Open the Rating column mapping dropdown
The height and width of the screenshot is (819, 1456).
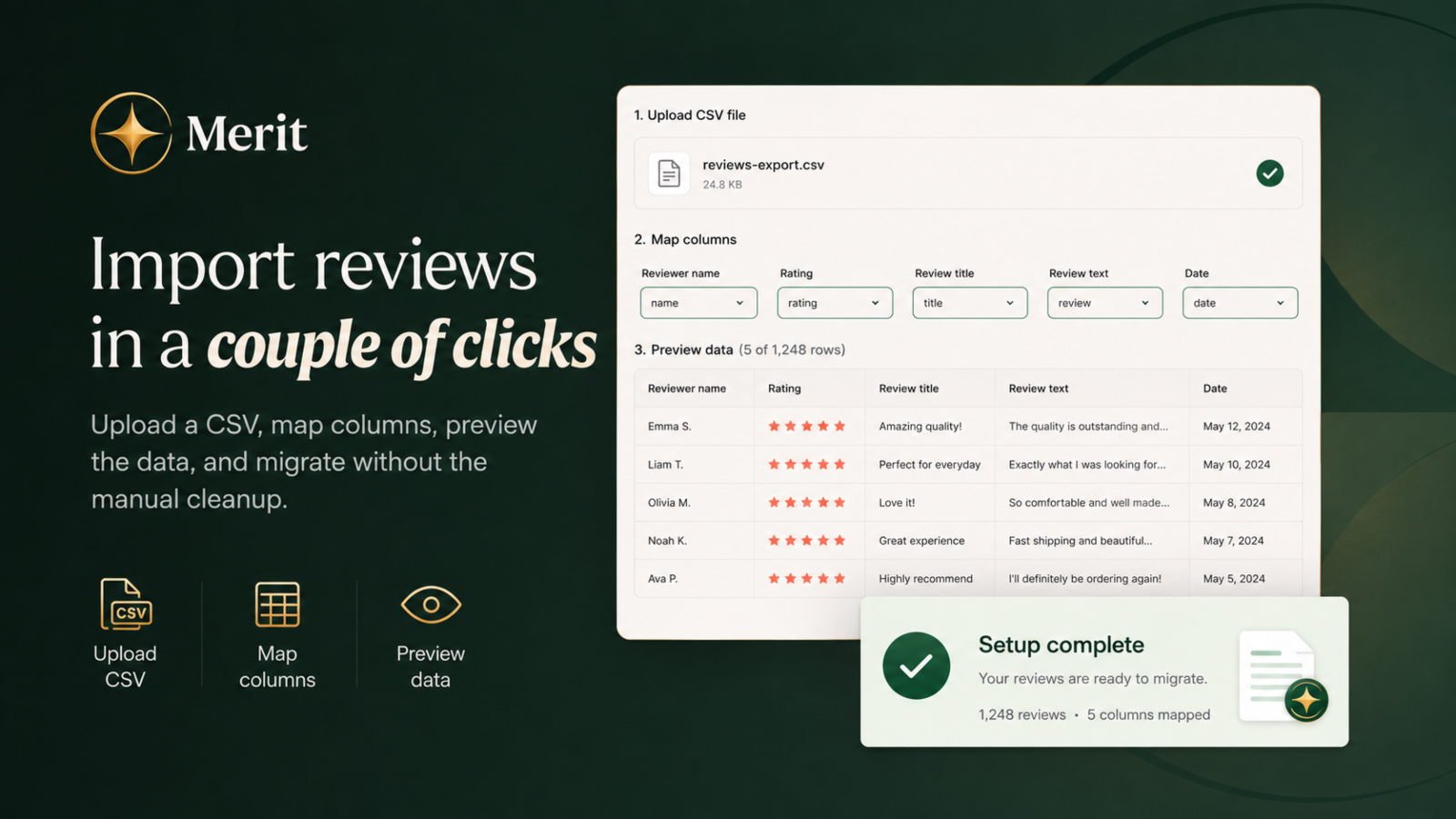coord(834,303)
